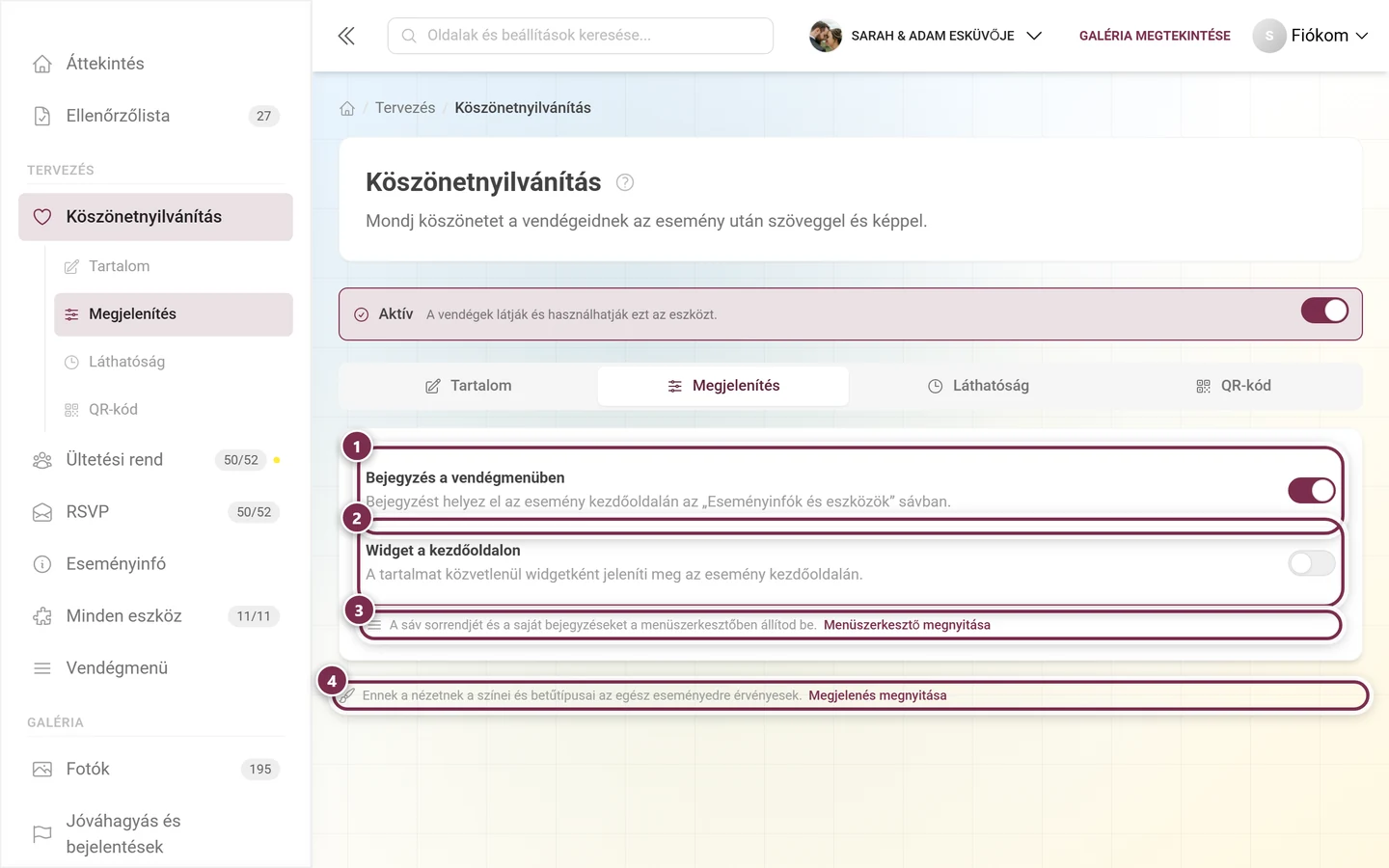Viewport: 1389px width, 868px height.
Task: Click Megjelenés megnyitása link
Action: 877,695
